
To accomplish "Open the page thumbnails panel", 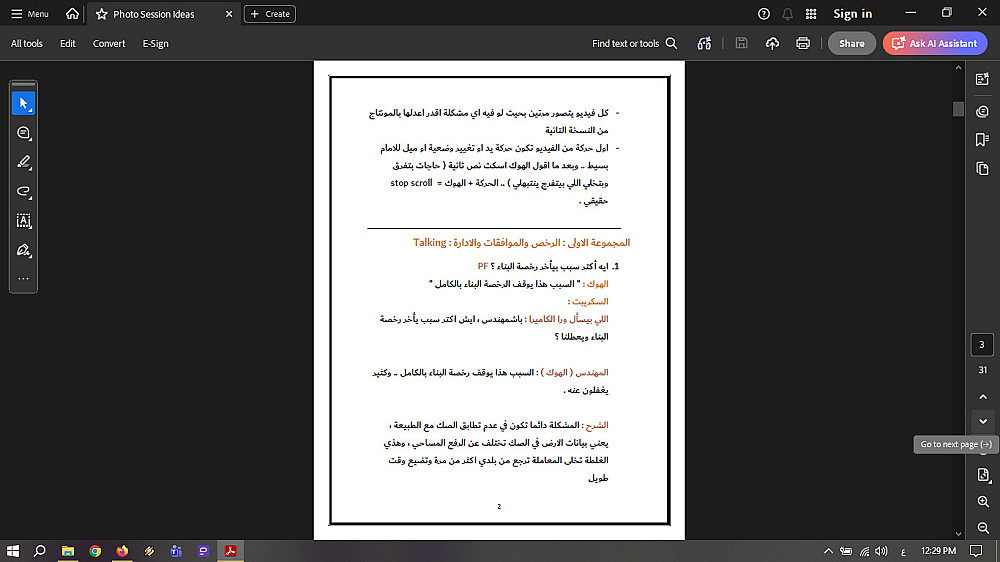I will (x=982, y=168).
